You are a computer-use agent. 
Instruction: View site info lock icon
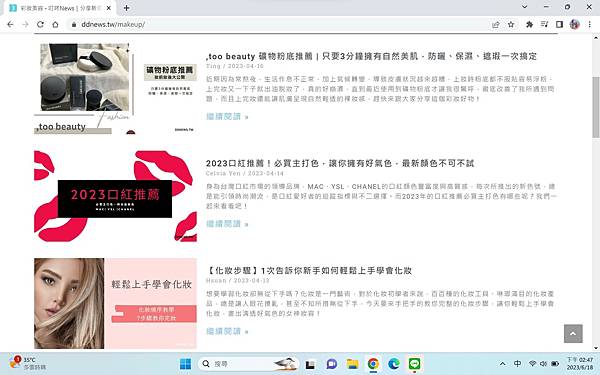74,24
